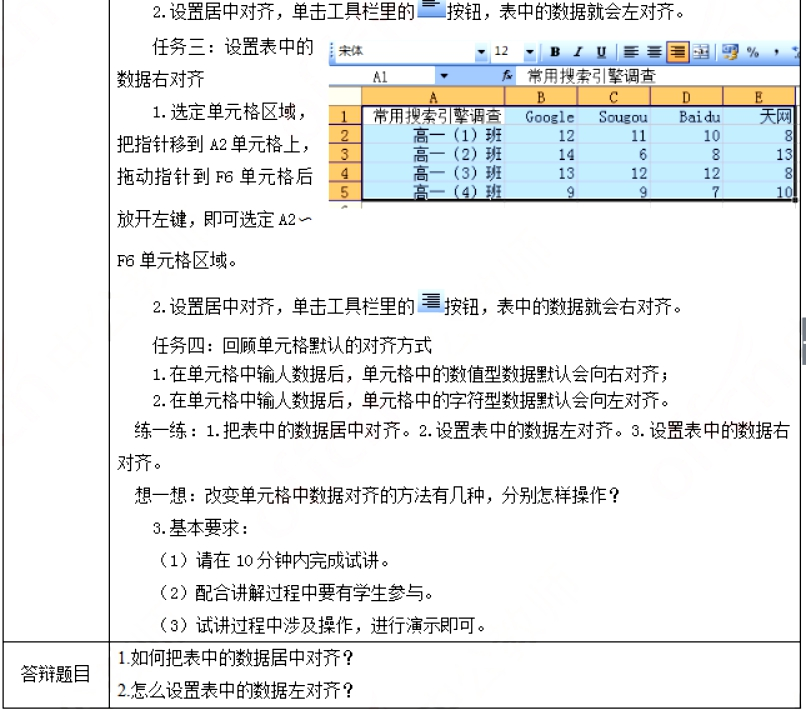Click the select-all corner of the spreadsheet
The image size is (807, 710).
click(345, 97)
